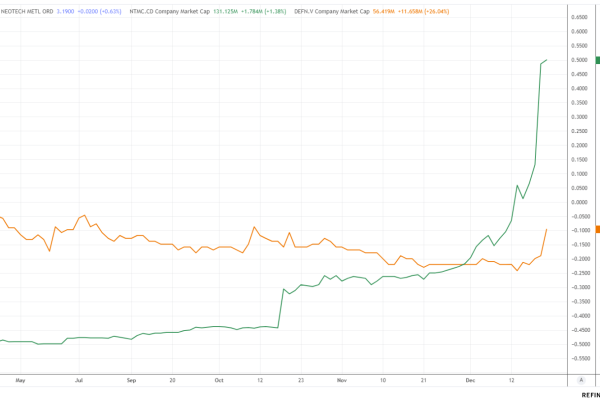Click the 0.0000 tick on the price axis
This screenshot has width=600, height=400.
click(579, 202)
